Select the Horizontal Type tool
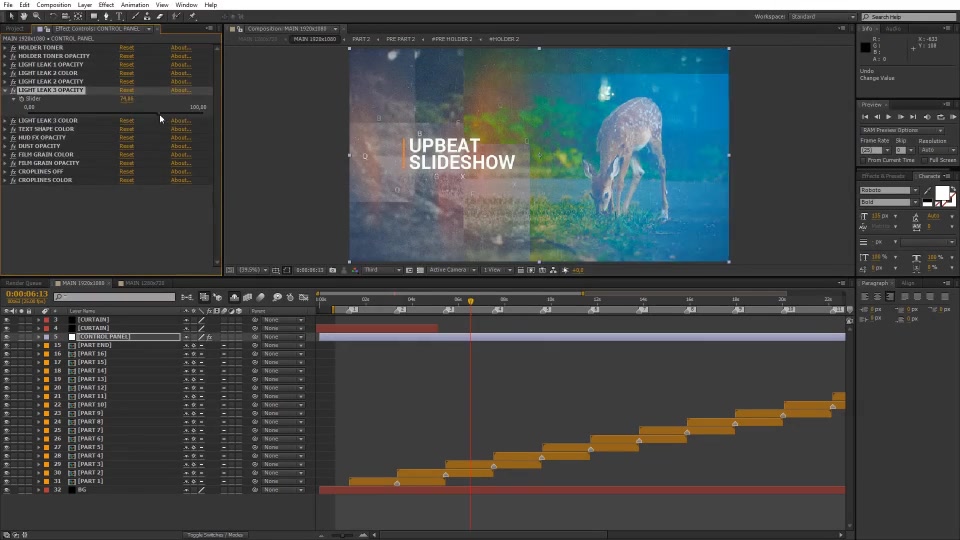This screenshot has height=540, width=960. 119,17
